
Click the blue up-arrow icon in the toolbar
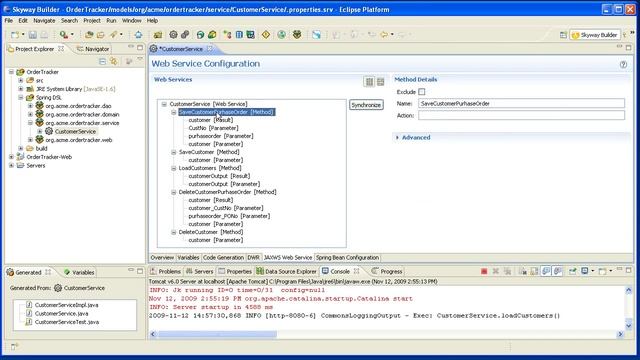[138, 35]
